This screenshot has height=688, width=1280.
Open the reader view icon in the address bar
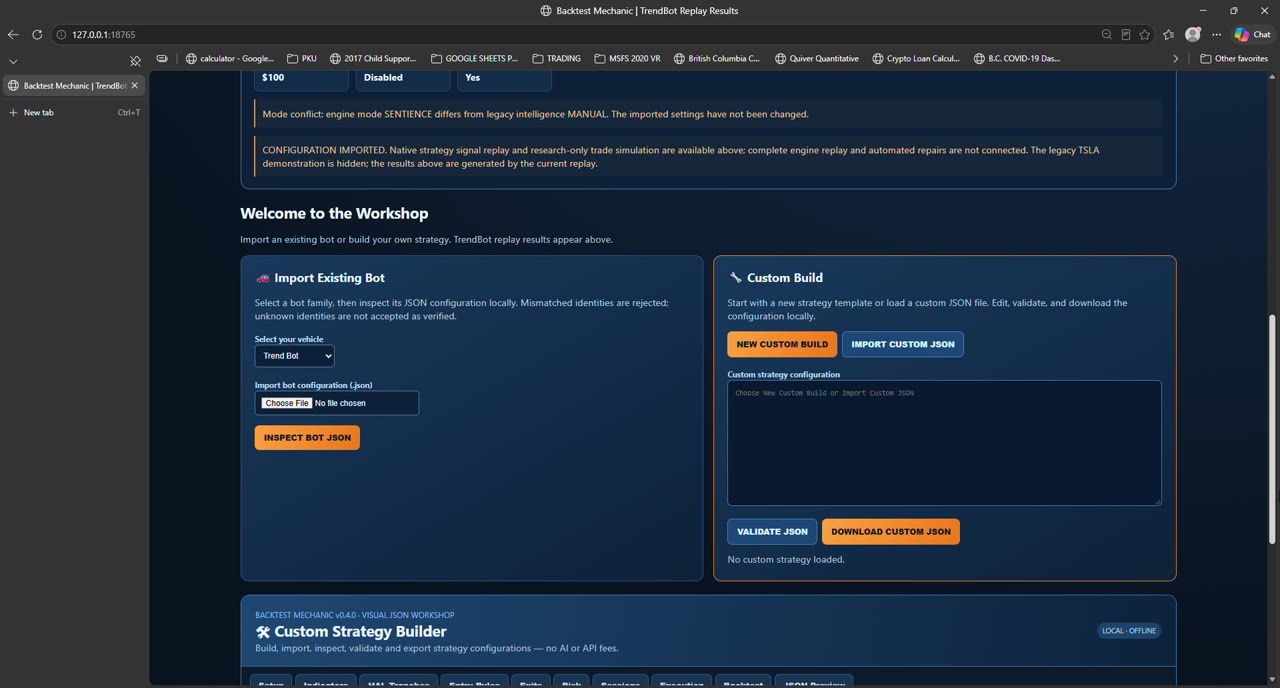click(x=1126, y=34)
